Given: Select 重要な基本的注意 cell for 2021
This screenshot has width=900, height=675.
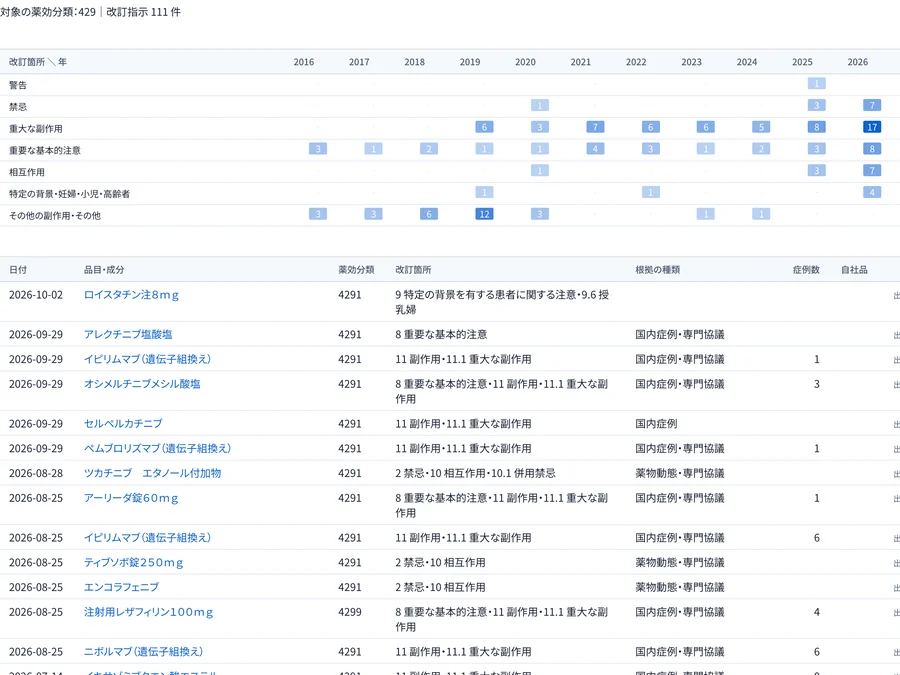Looking at the screenshot, I should click(595, 149).
